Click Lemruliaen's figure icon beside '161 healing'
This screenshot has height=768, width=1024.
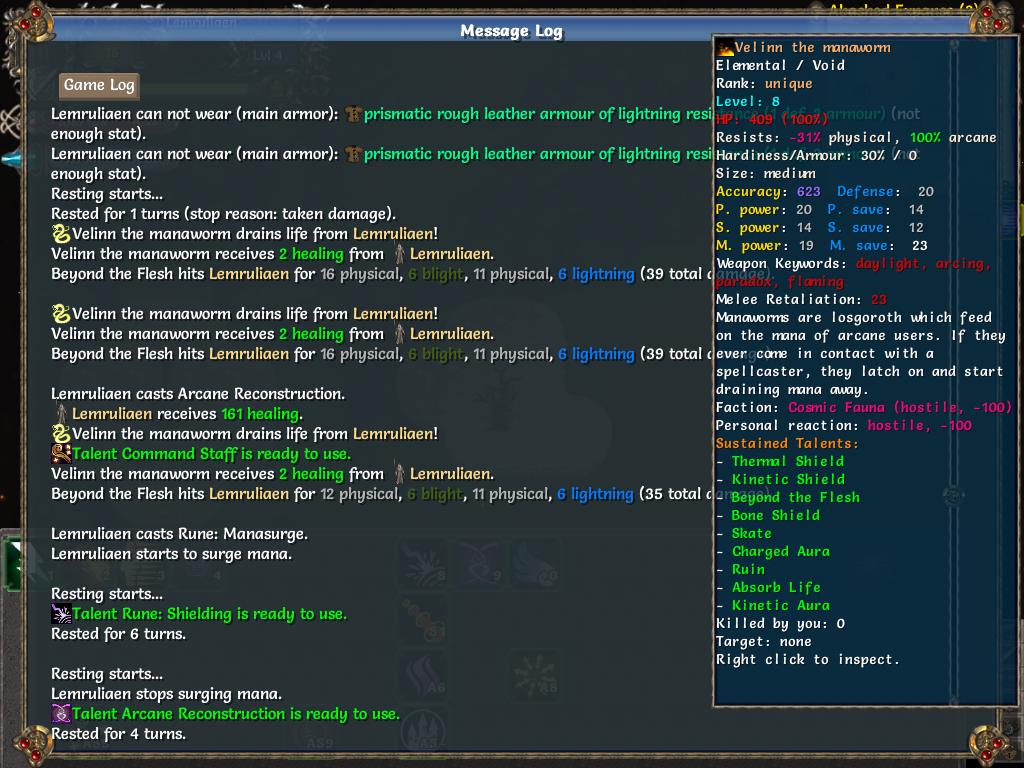[x=61, y=414]
